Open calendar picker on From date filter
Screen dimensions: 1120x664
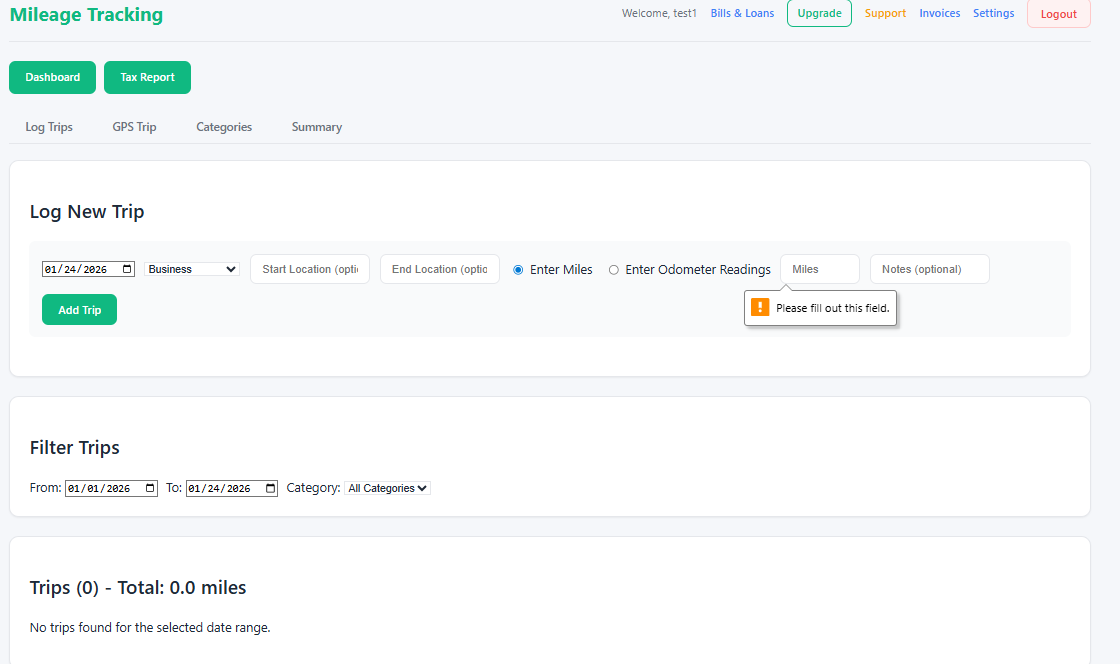[150, 488]
